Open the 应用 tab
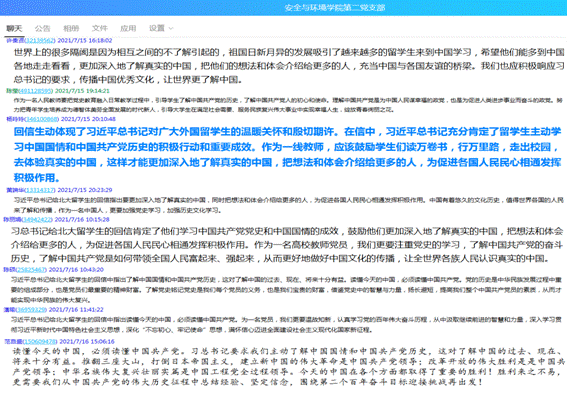567x393 pixels. pos(128,28)
